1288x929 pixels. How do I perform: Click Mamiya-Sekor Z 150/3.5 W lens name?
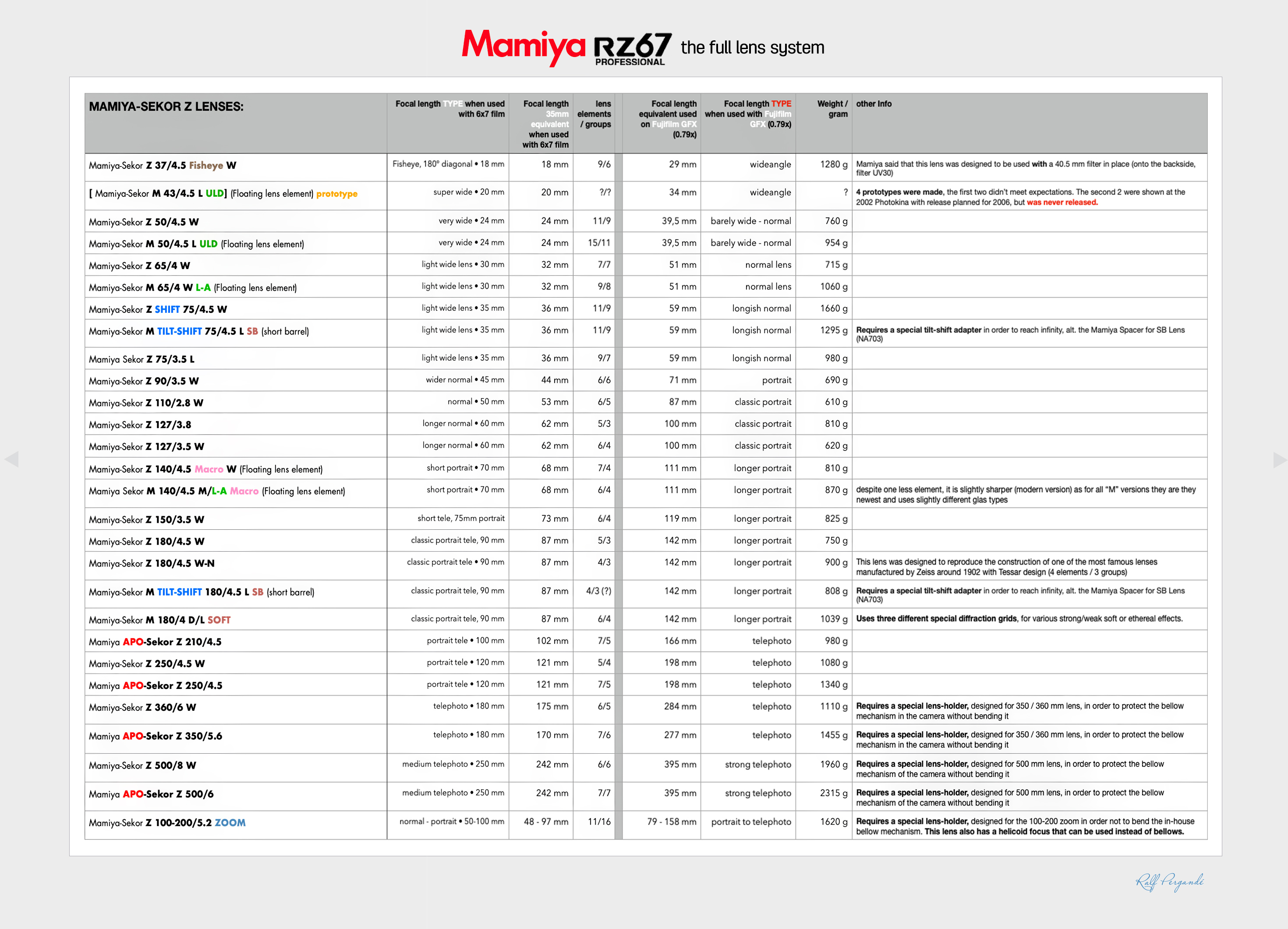point(146,520)
